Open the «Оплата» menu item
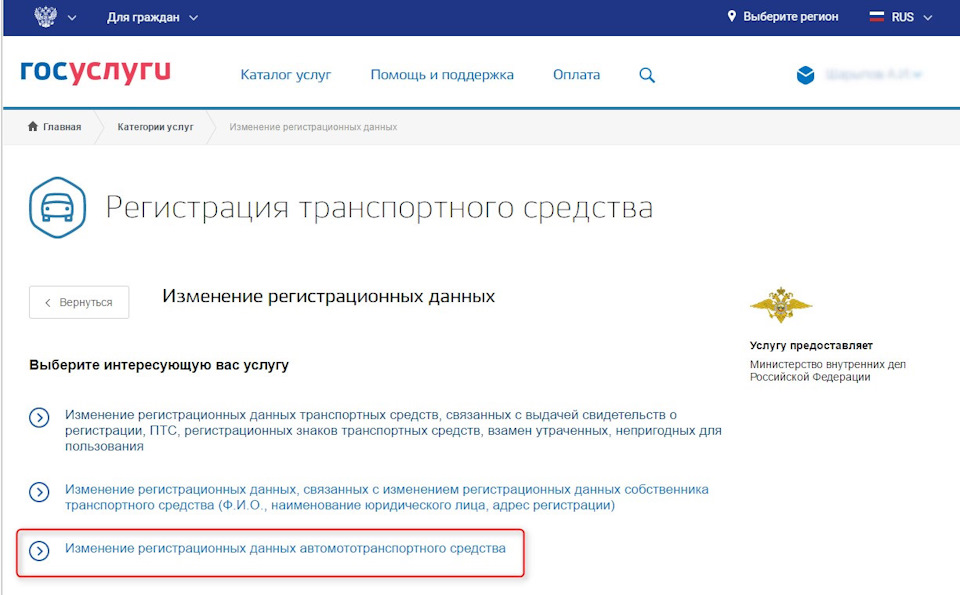960x595 pixels. pos(576,75)
